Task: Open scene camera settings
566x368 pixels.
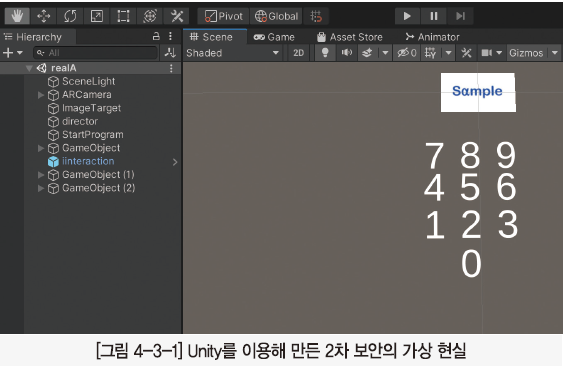Action: (x=486, y=53)
